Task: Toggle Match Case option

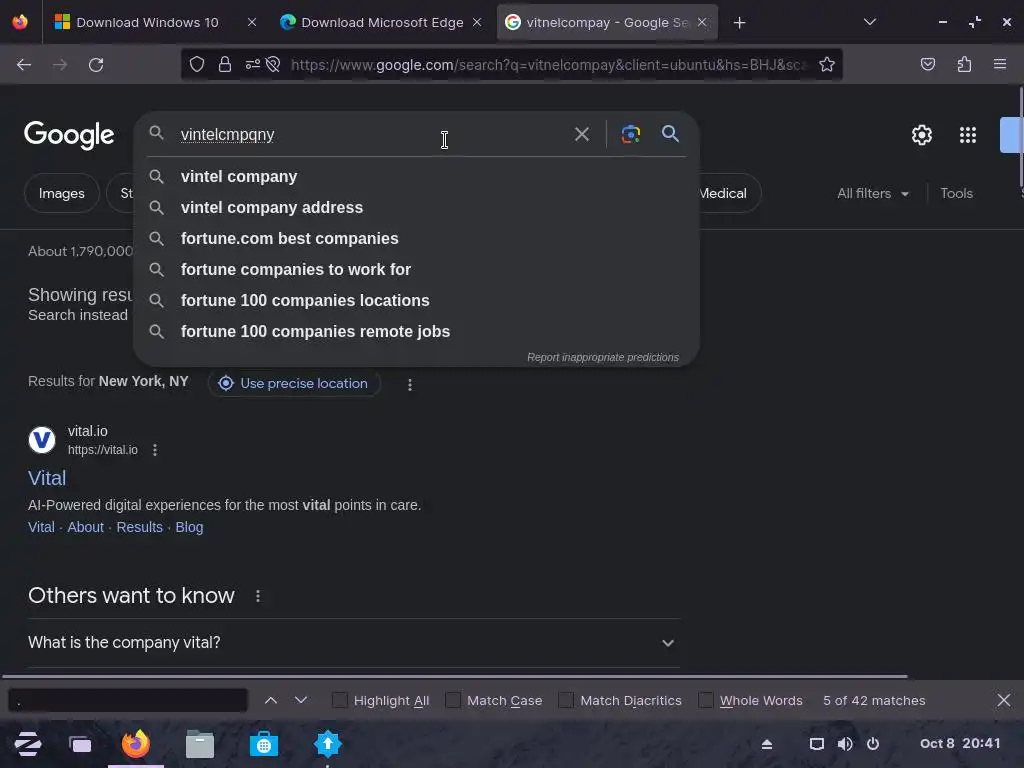Action: point(453,700)
